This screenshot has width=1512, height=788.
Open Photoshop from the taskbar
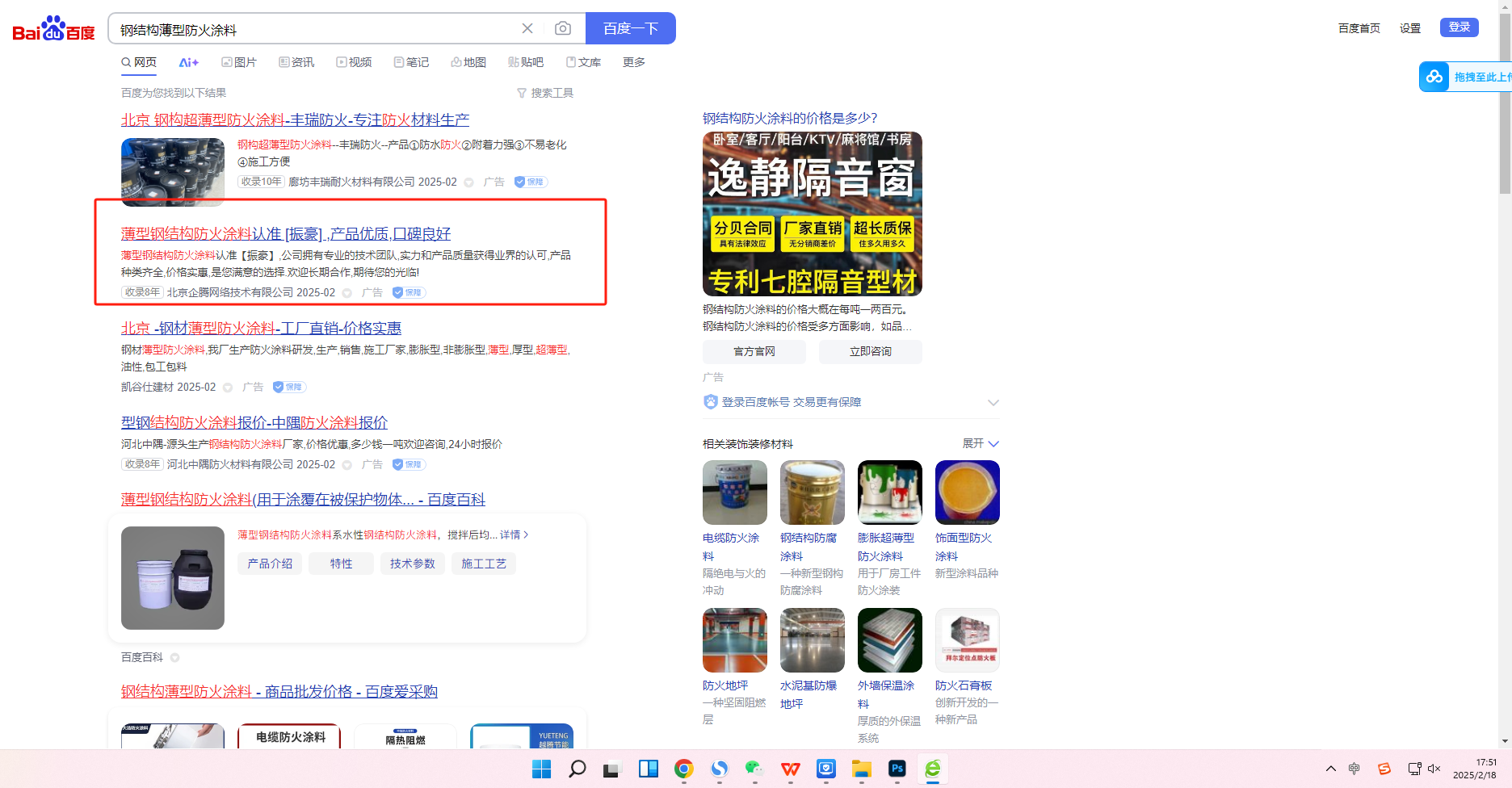click(897, 769)
